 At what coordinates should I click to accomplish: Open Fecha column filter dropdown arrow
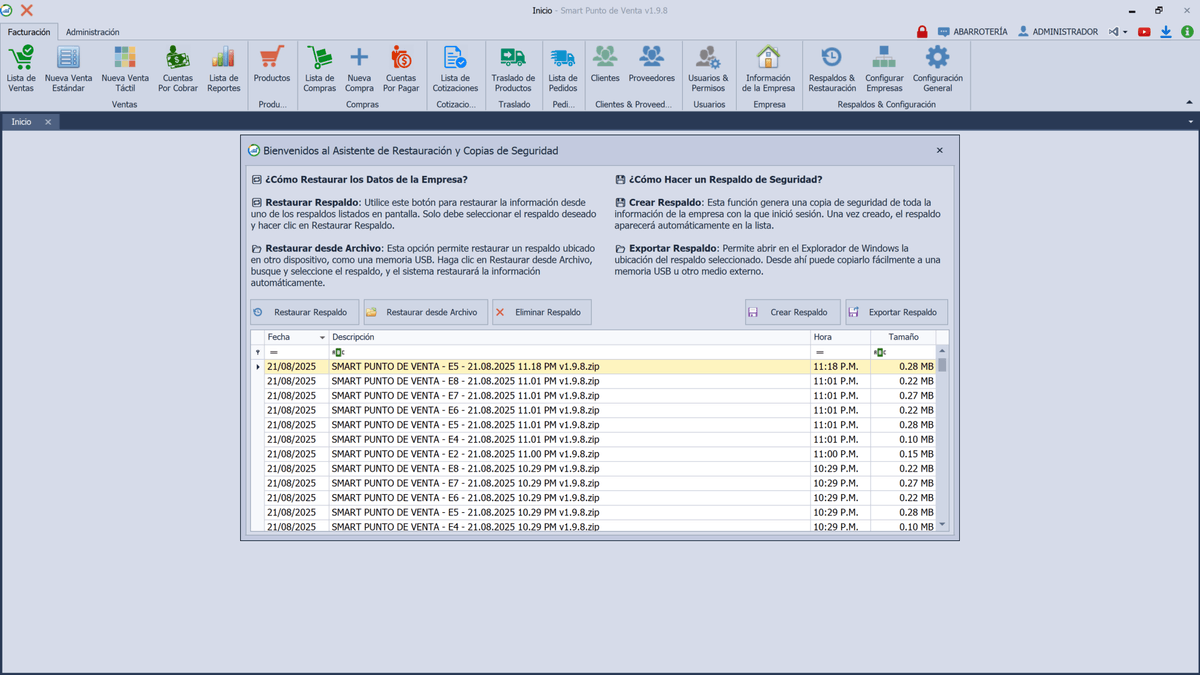tap(322, 338)
